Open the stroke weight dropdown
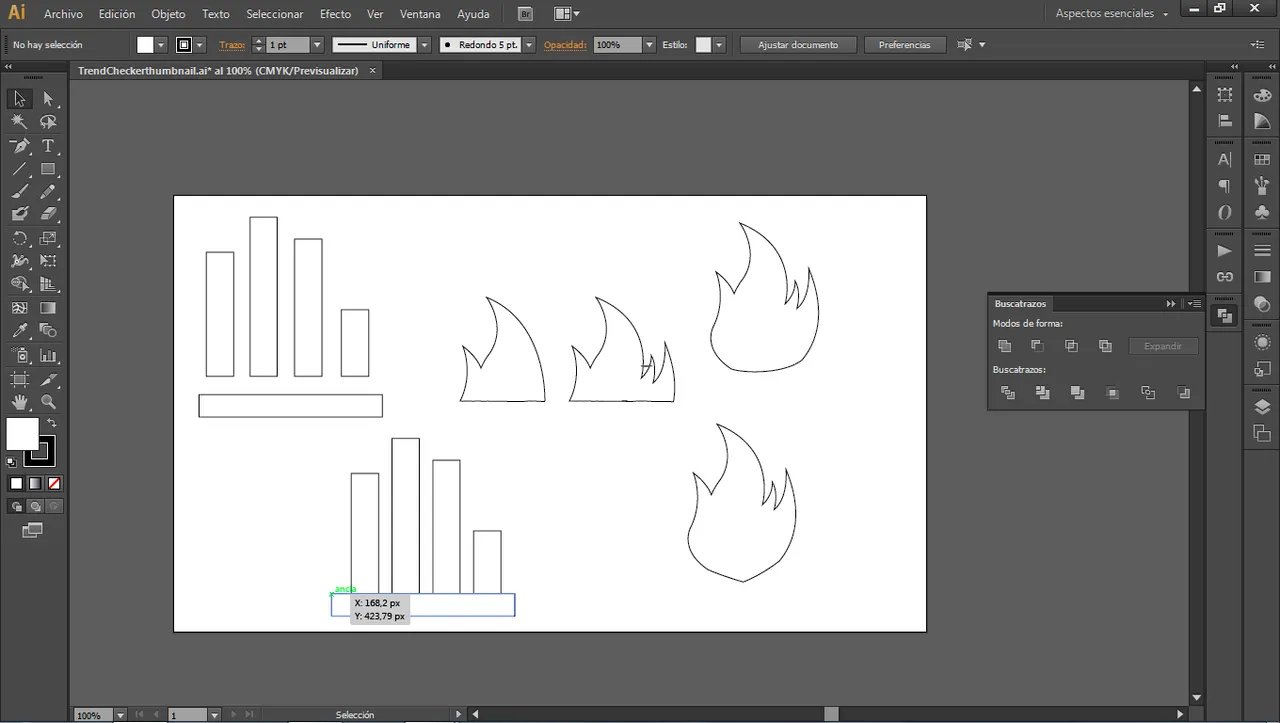Image resolution: width=1280 pixels, height=723 pixels. [x=317, y=45]
